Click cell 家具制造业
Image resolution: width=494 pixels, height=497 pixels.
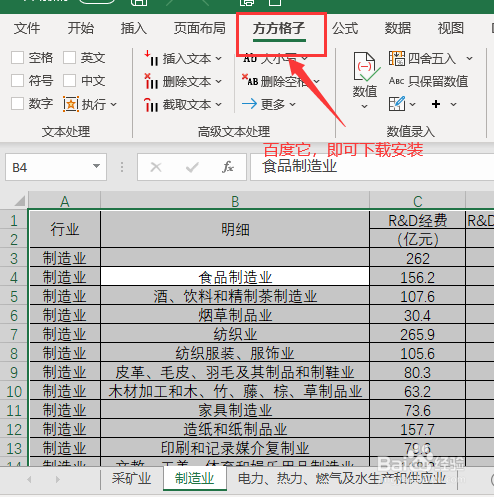[x=235, y=410]
